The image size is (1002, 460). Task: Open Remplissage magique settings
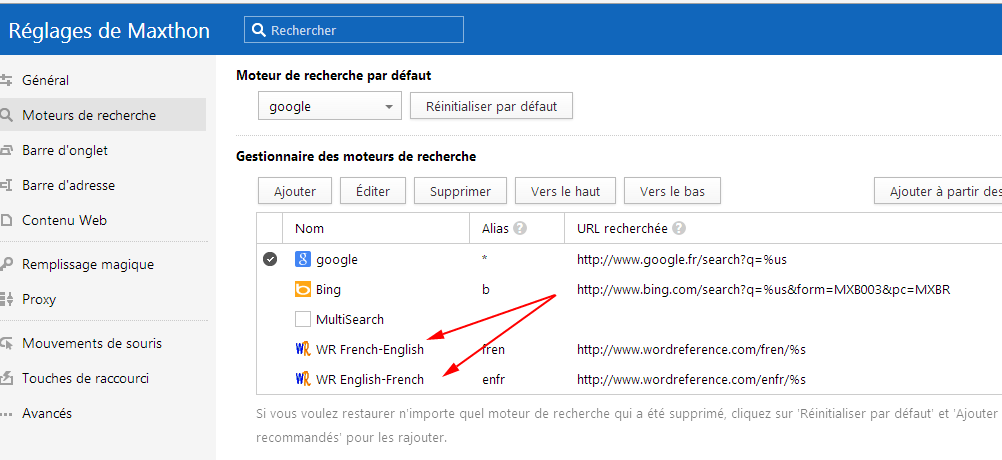pos(88,264)
